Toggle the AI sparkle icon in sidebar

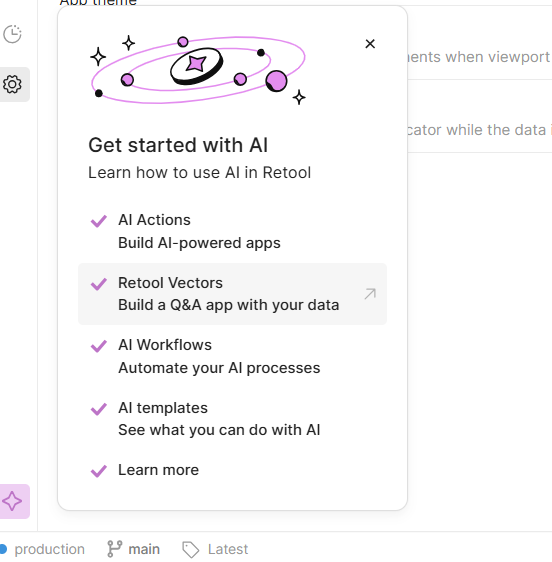[x=12, y=501]
